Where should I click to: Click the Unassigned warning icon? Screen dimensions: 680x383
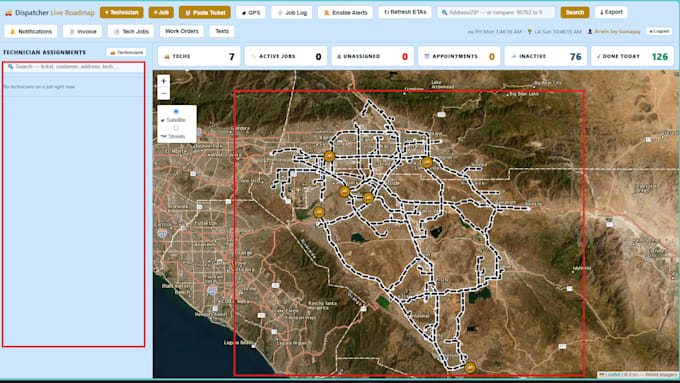339,56
